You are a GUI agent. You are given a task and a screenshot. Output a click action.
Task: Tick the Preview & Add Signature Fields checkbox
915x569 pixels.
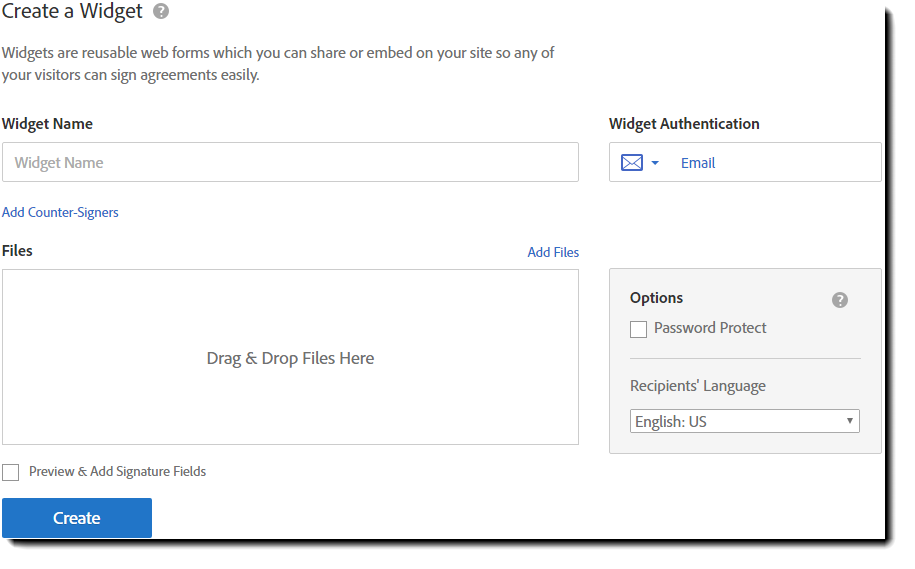point(11,472)
